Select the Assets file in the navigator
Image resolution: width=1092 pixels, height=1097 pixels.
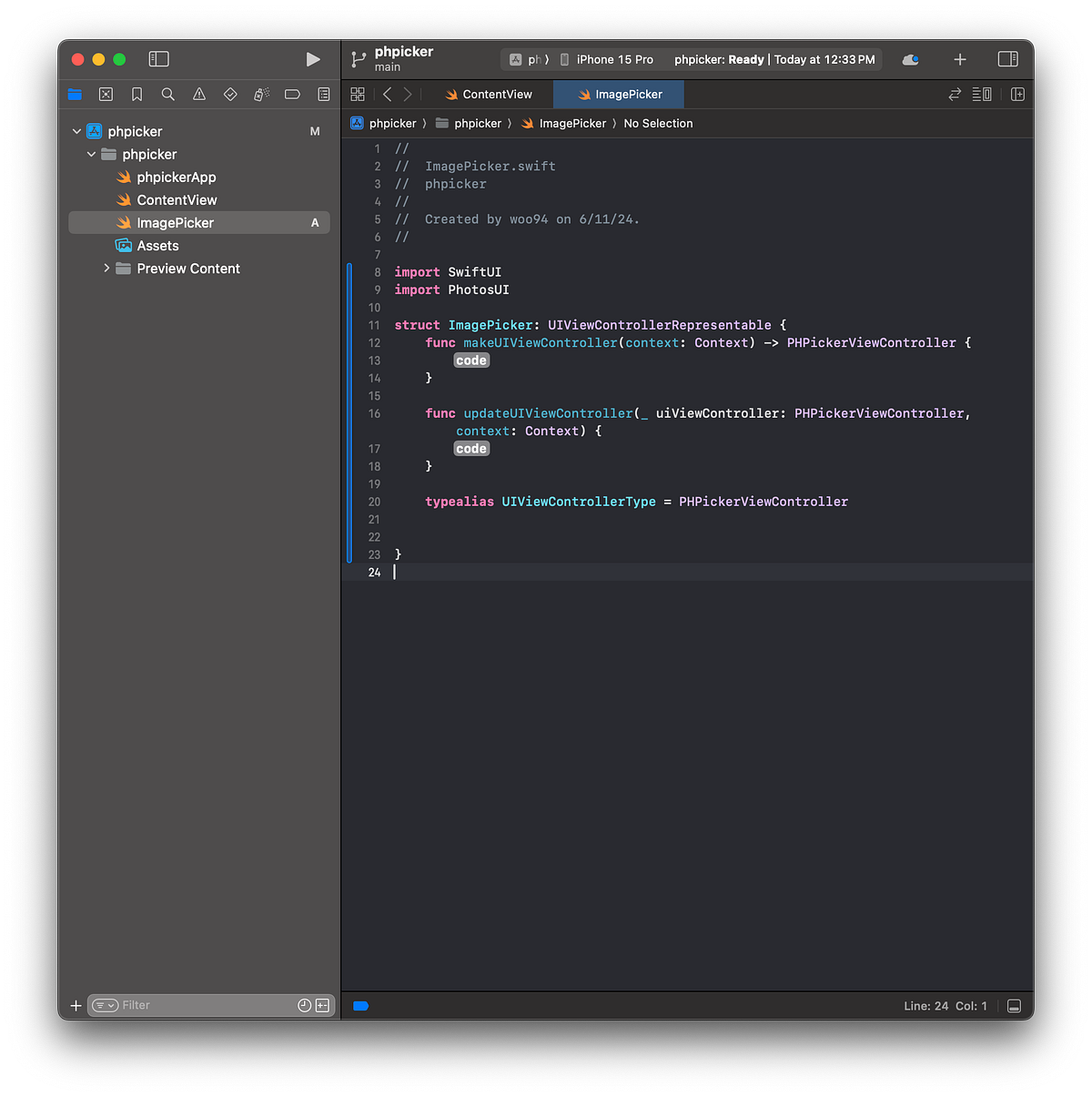tap(157, 245)
